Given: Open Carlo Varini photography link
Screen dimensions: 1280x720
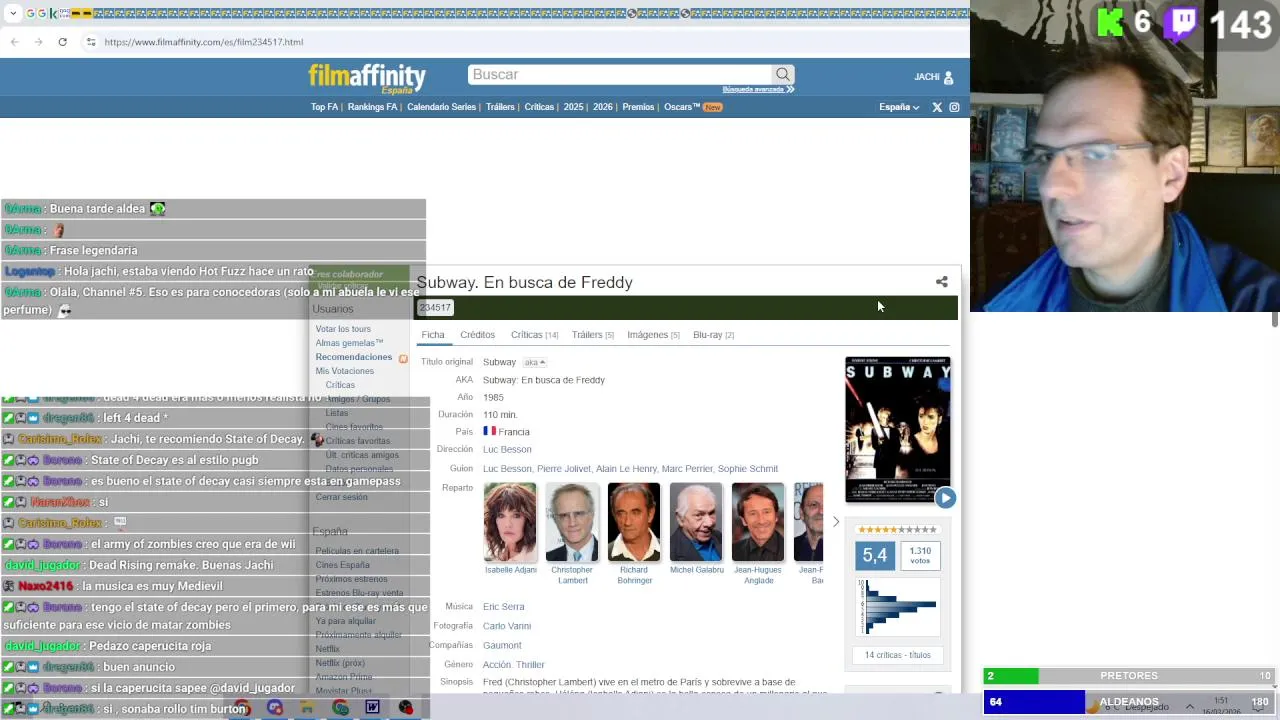Looking at the screenshot, I should (507, 626).
